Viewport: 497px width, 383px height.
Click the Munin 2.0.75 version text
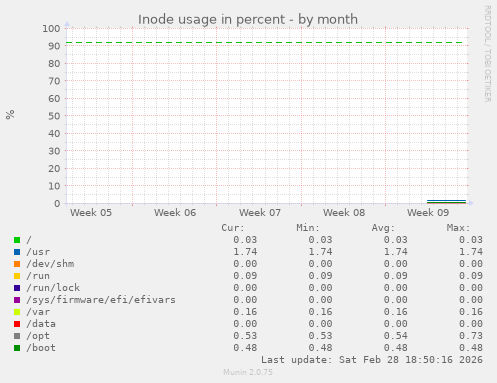[248, 372]
